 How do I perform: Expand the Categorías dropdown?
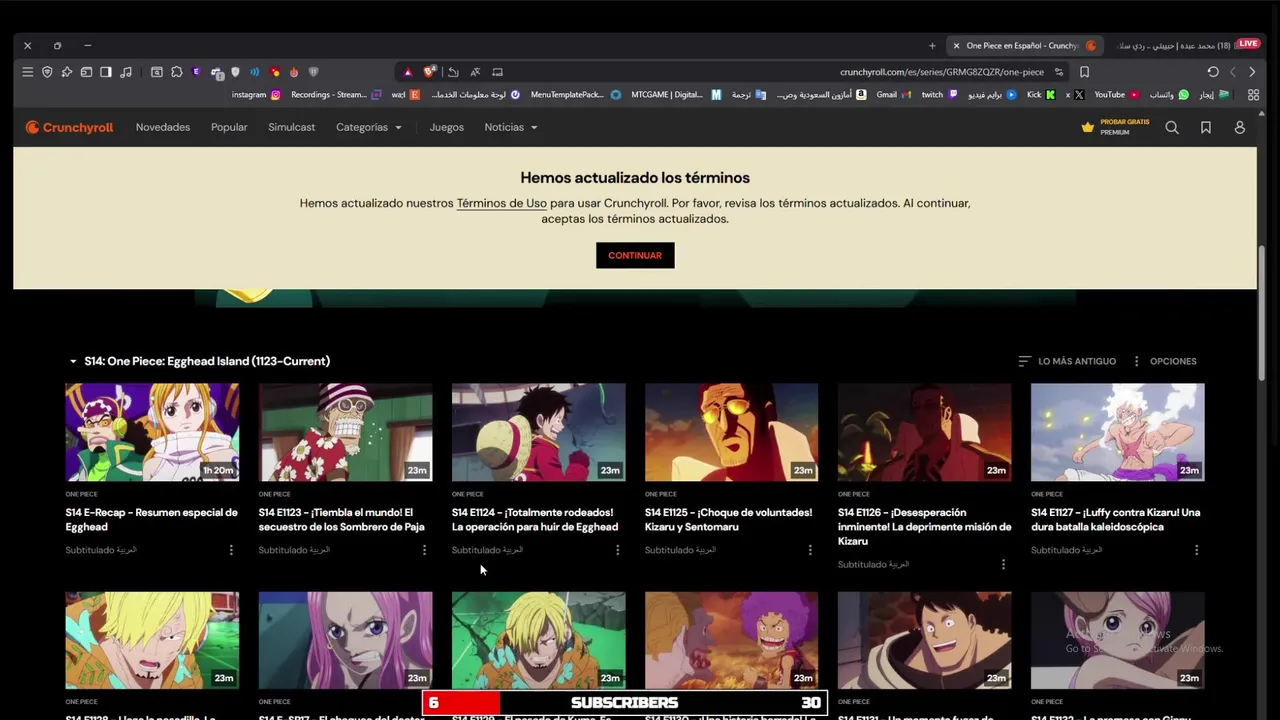pyautogui.click(x=369, y=127)
